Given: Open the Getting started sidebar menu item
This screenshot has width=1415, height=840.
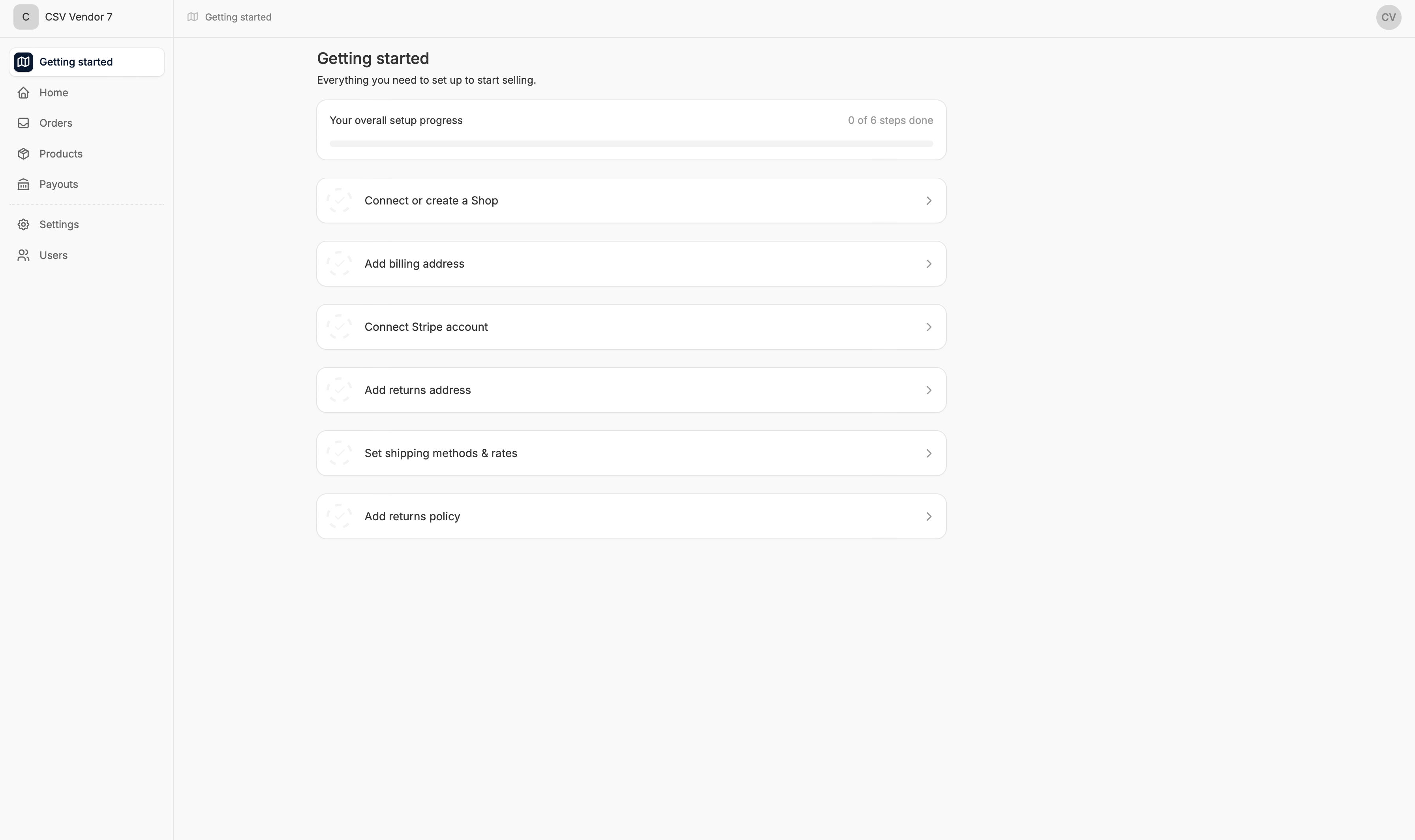Looking at the screenshot, I should click(86, 62).
